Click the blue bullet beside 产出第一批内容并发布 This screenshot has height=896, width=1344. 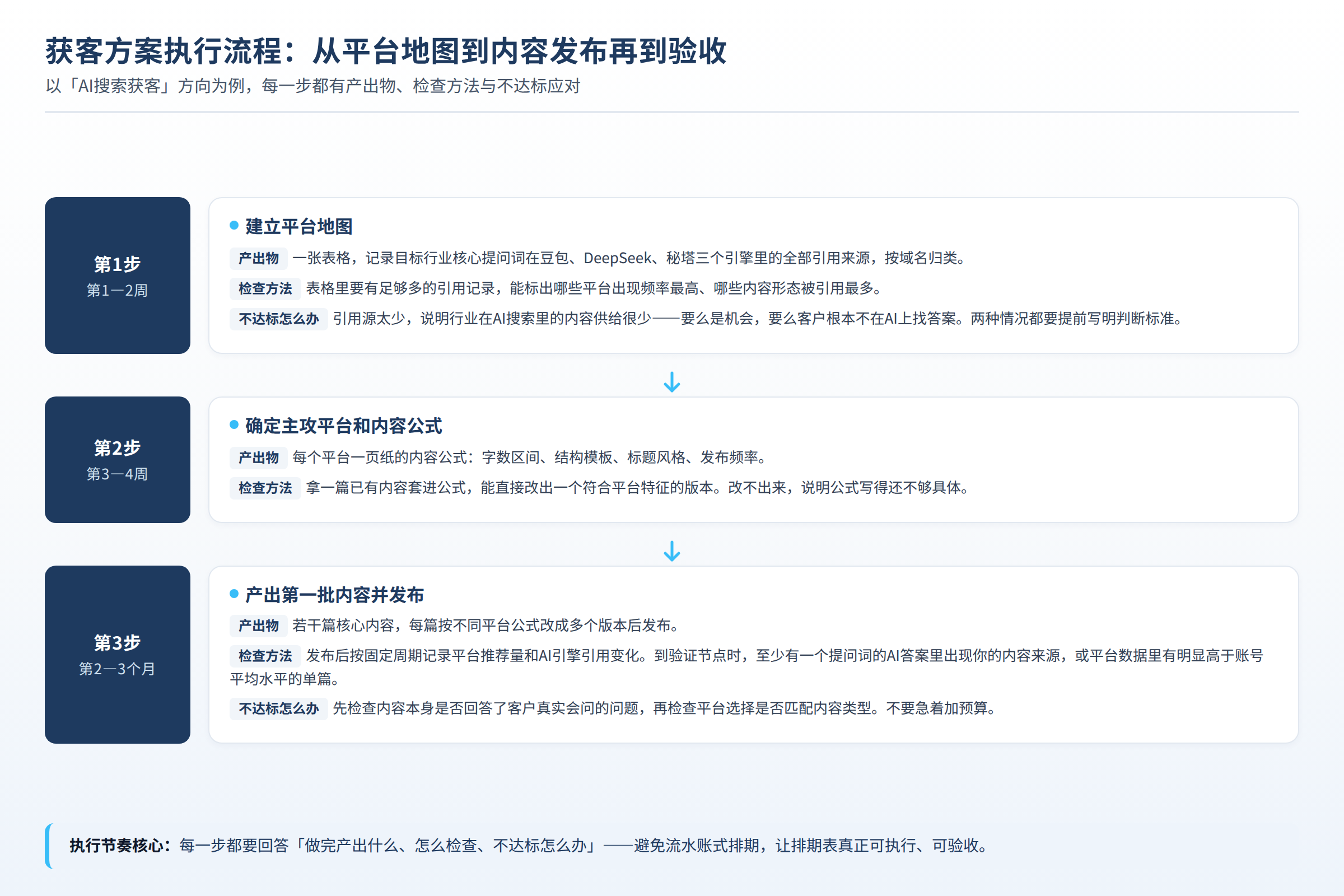234,594
